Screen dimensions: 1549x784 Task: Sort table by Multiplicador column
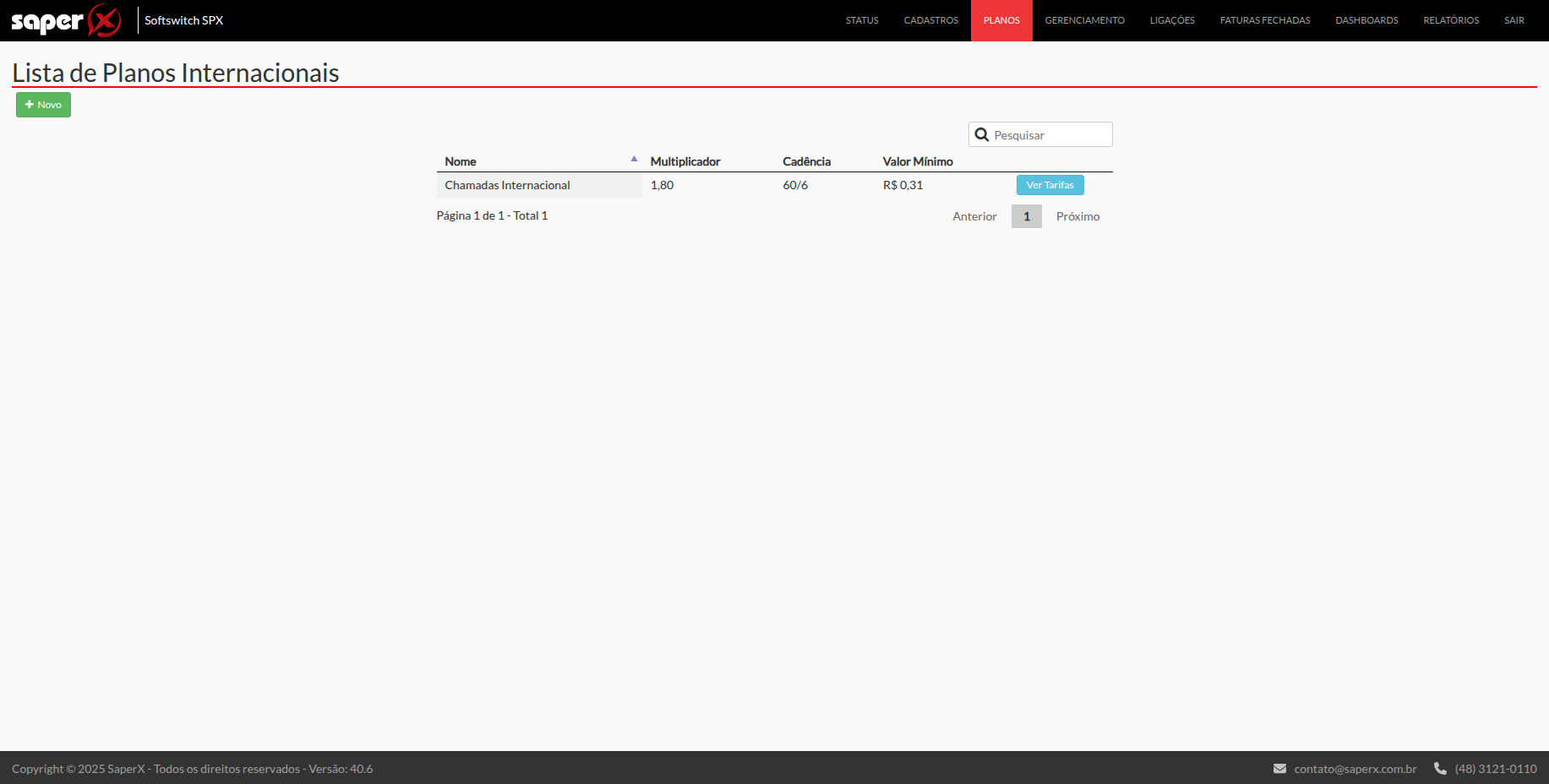pos(685,161)
